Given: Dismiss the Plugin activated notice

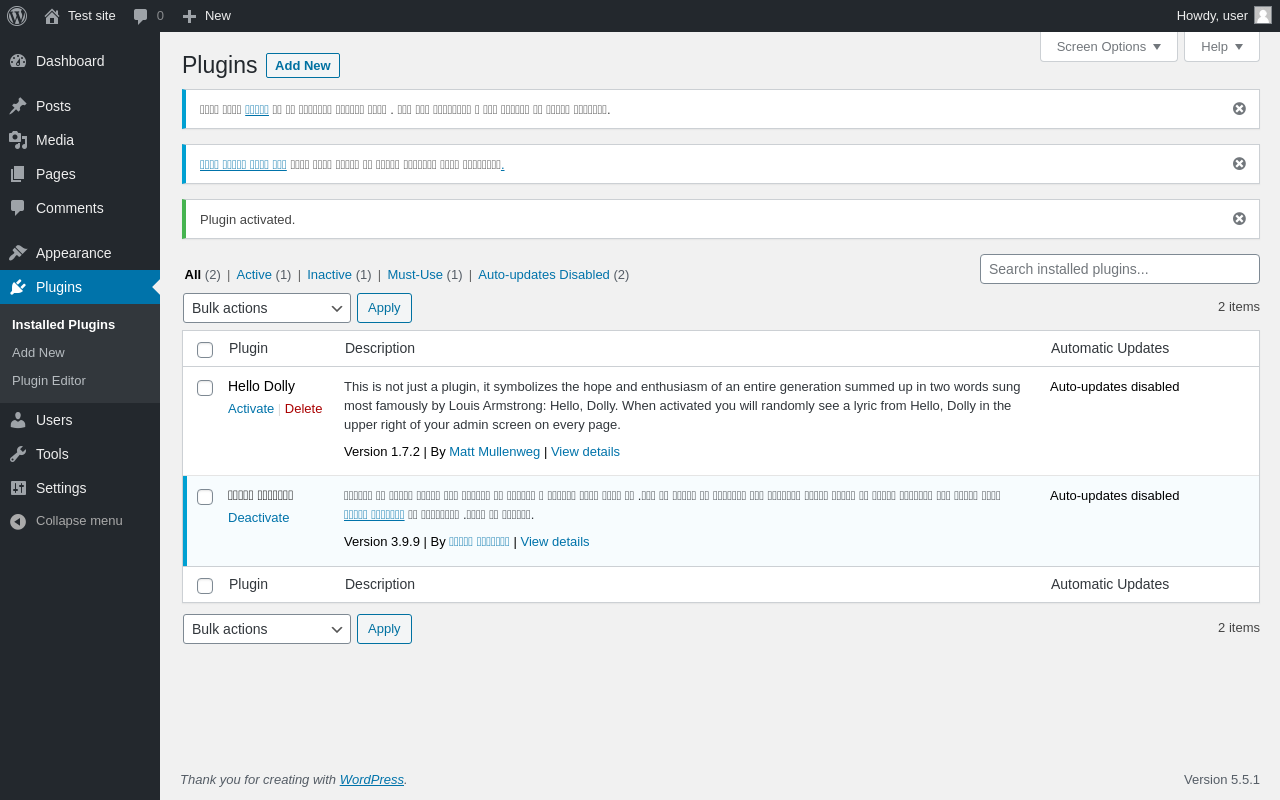Looking at the screenshot, I should point(1239,219).
